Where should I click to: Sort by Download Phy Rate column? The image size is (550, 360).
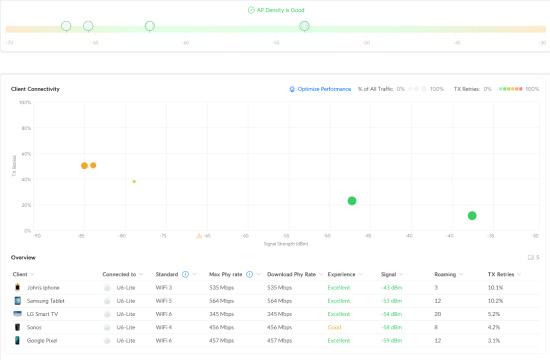coord(321,274)
